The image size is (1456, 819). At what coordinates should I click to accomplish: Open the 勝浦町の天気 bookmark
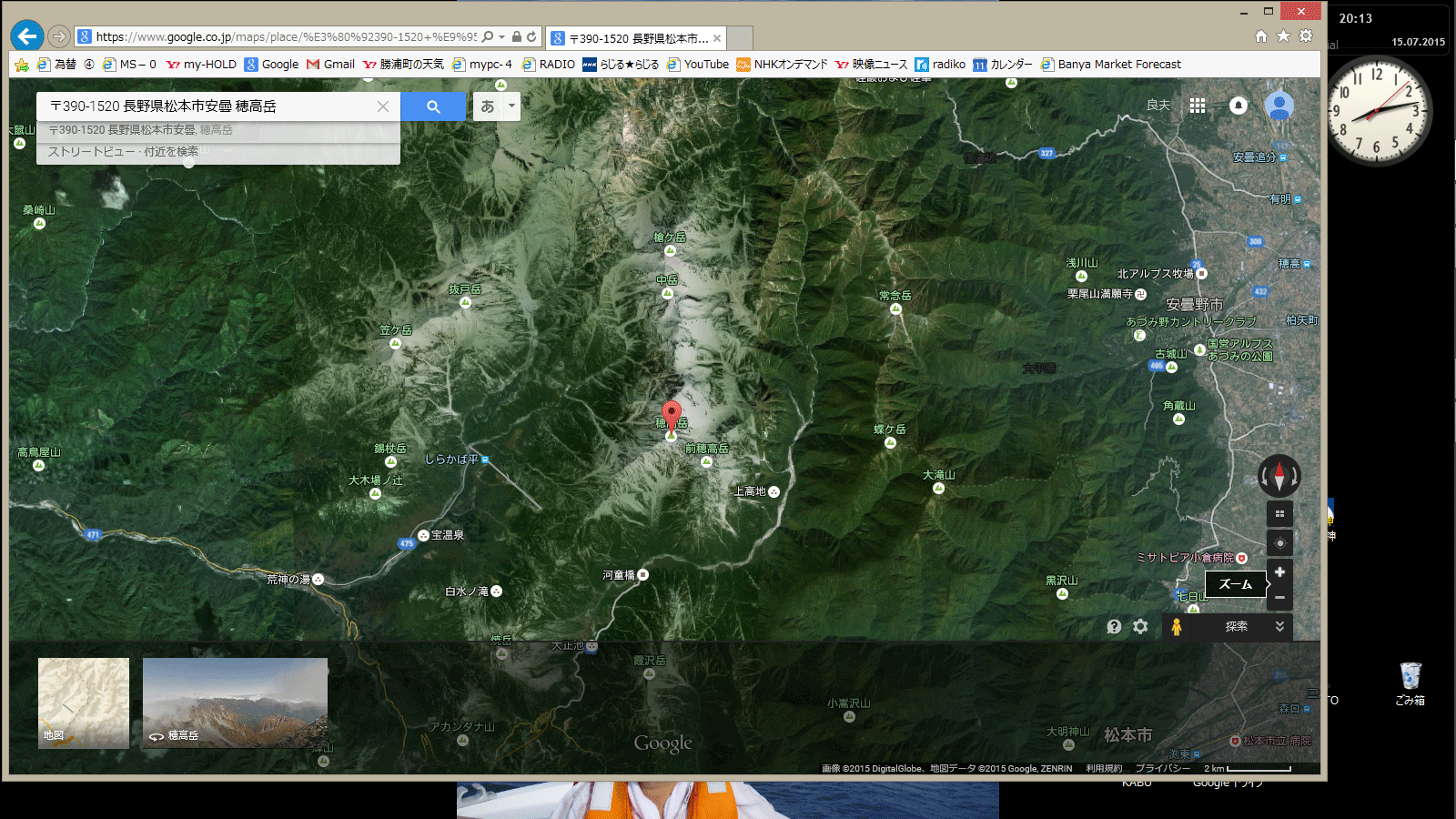point(403,65)
